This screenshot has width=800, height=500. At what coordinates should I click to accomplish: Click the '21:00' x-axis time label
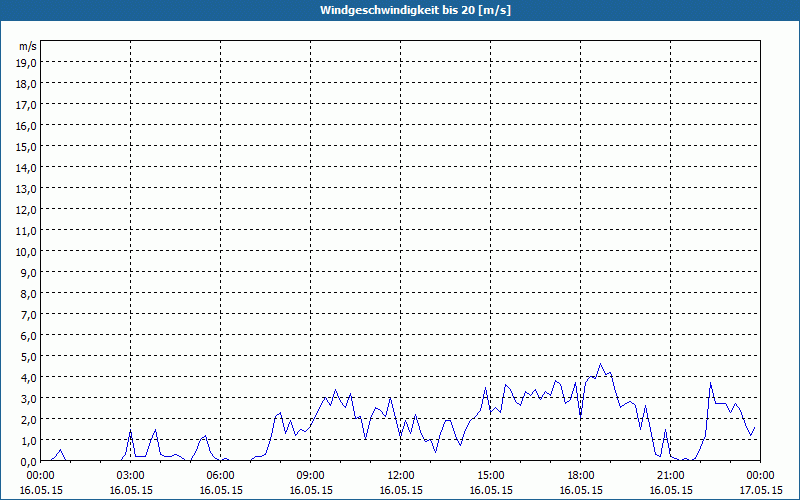[671, 476]
